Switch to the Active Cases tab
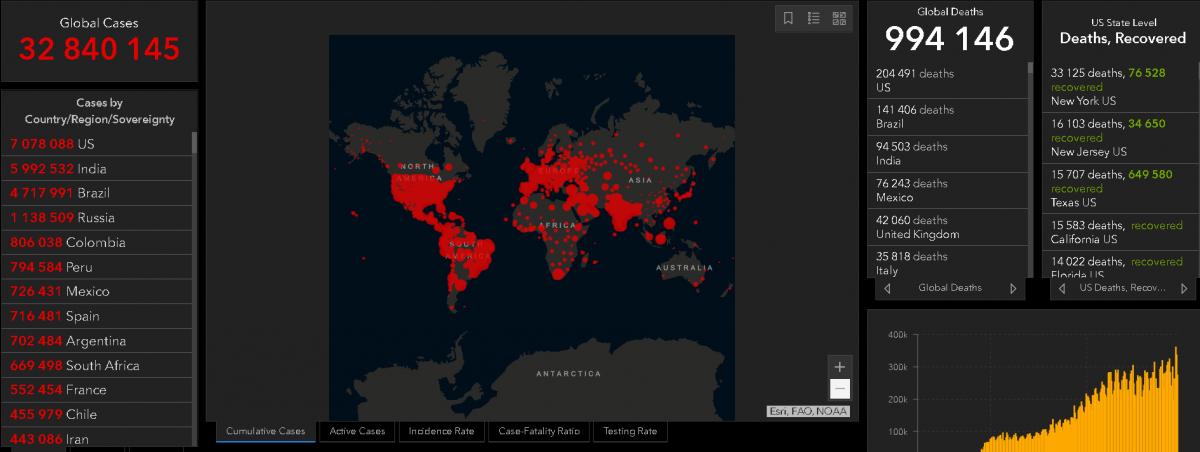This screenshot has height=452, width=1200. click(357, 431)
